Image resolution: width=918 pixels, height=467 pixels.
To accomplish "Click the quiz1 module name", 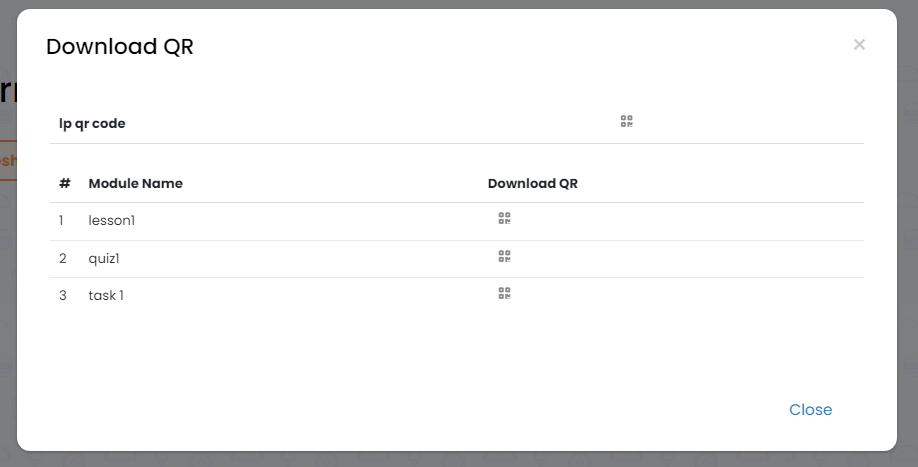I will coord(107,258).
